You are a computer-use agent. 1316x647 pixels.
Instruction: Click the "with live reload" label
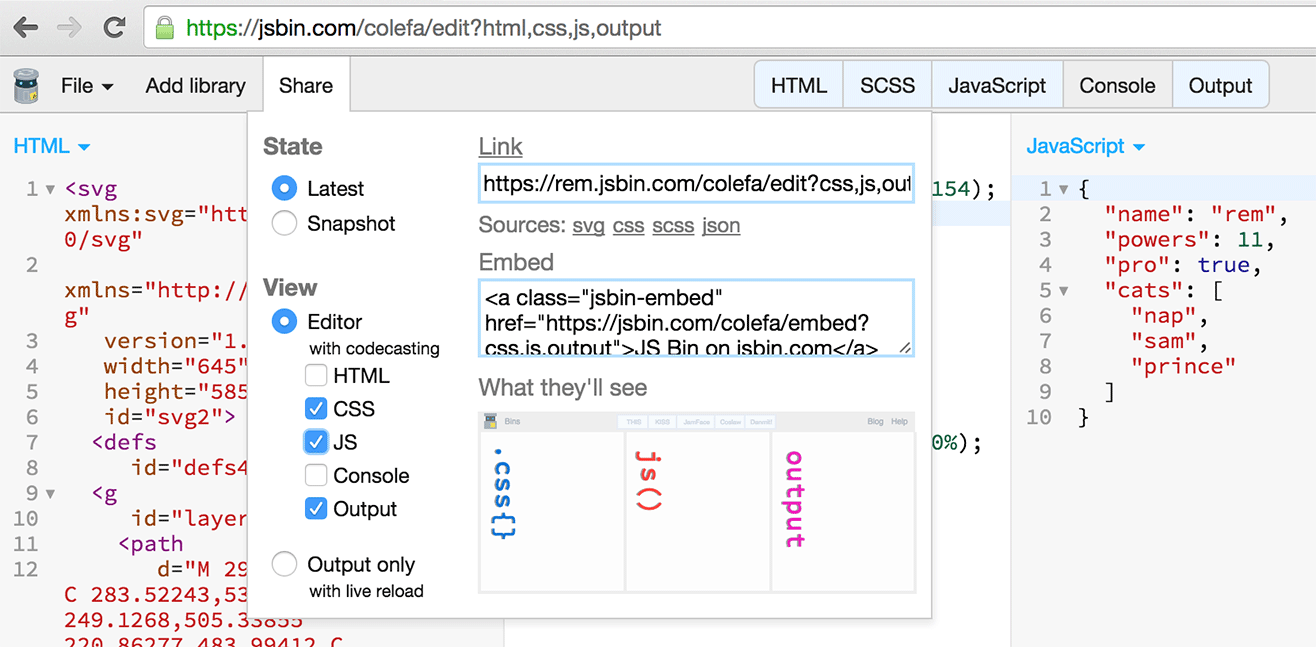pos(366,591)
